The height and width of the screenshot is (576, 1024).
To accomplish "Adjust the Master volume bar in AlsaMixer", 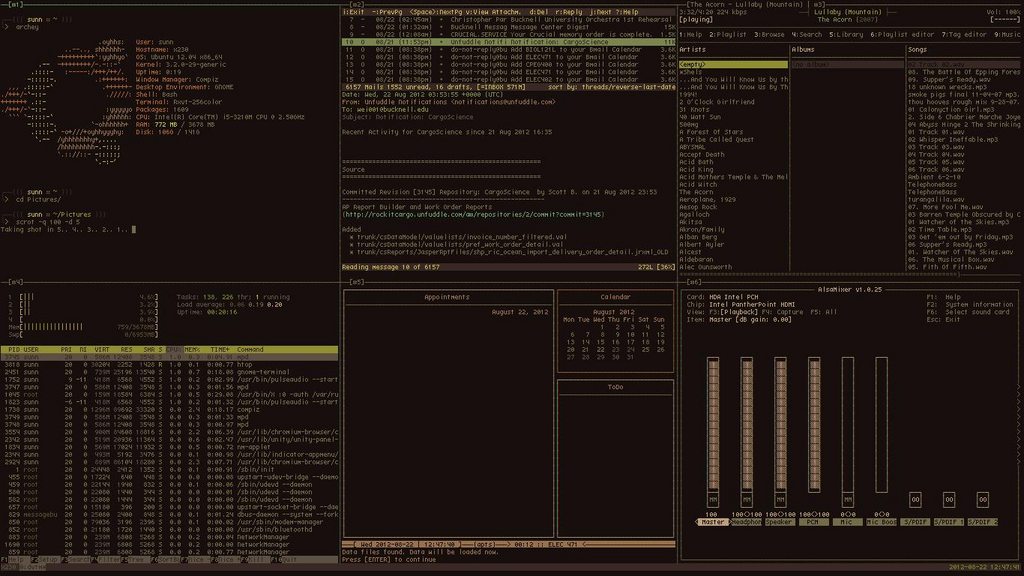I will [712, 424].
